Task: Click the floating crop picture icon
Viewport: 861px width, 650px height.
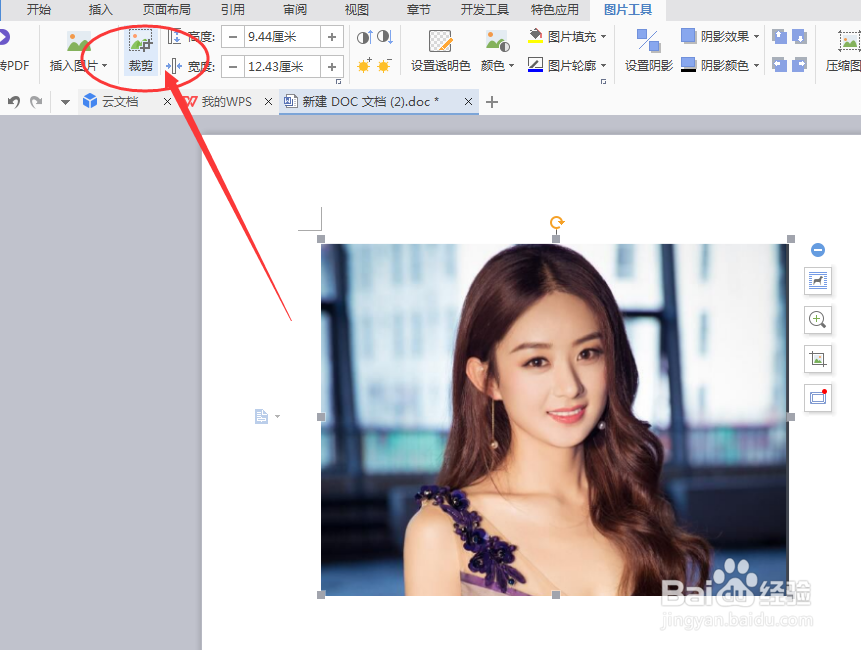Action: tap(818, 359)
